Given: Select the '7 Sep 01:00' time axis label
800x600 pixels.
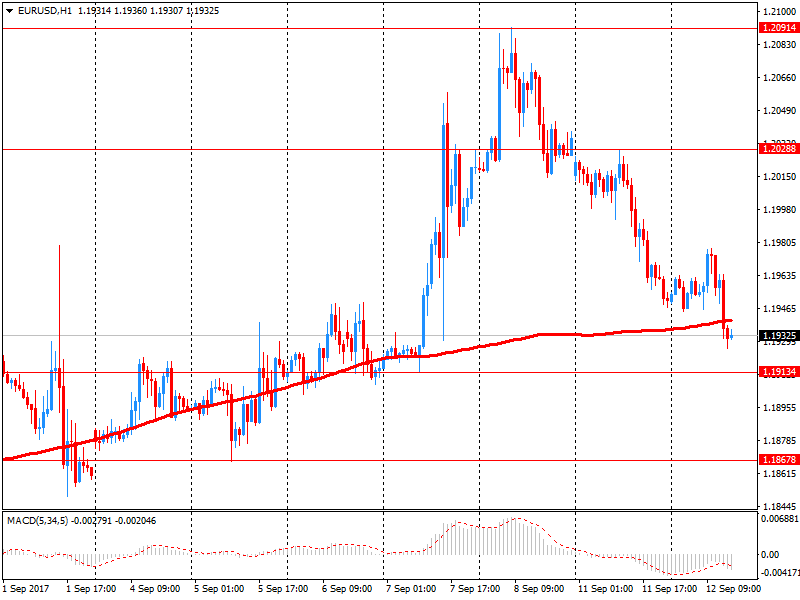Looking at the screenshot, I should point(411,589).
